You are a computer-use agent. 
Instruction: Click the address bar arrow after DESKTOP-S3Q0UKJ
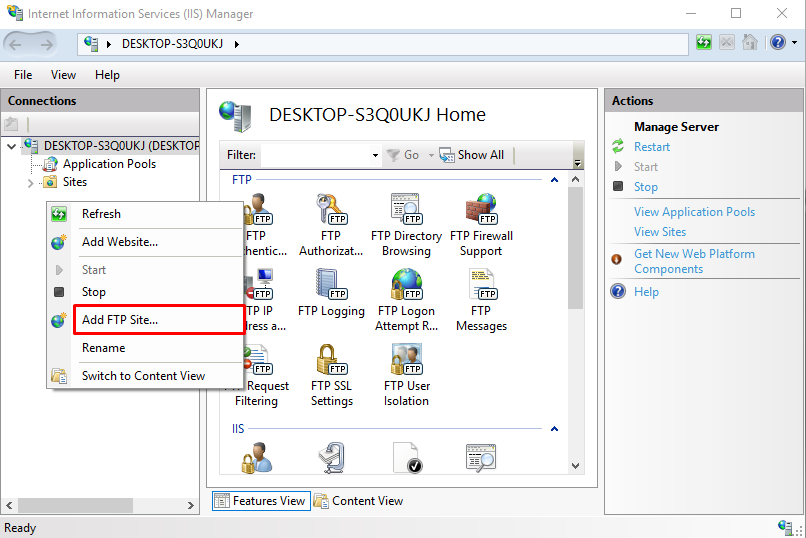click(236, 44)
